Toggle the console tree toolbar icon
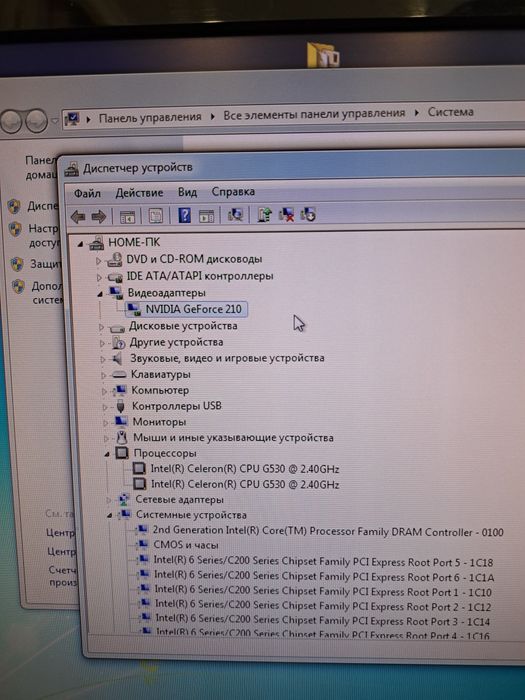525x700 pixels. [127, 217]
